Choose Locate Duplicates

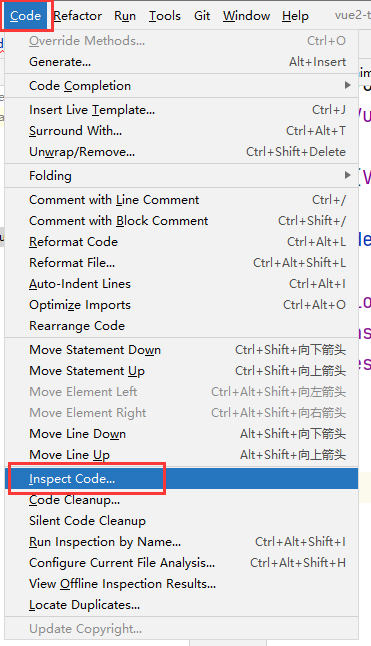point(181,604)
